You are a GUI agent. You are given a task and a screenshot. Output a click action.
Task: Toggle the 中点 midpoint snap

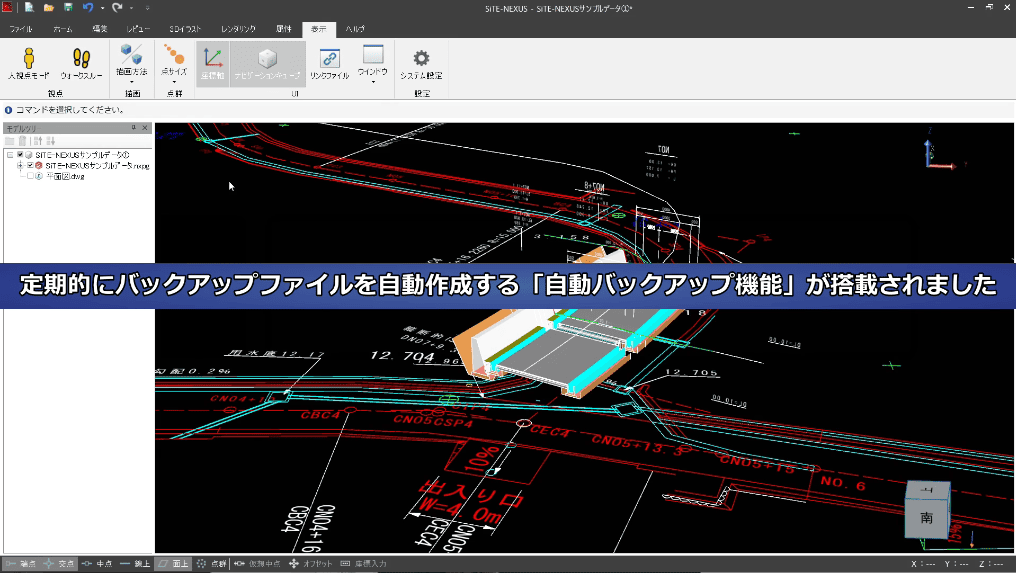pyautogui.click(x=97, y=564)
